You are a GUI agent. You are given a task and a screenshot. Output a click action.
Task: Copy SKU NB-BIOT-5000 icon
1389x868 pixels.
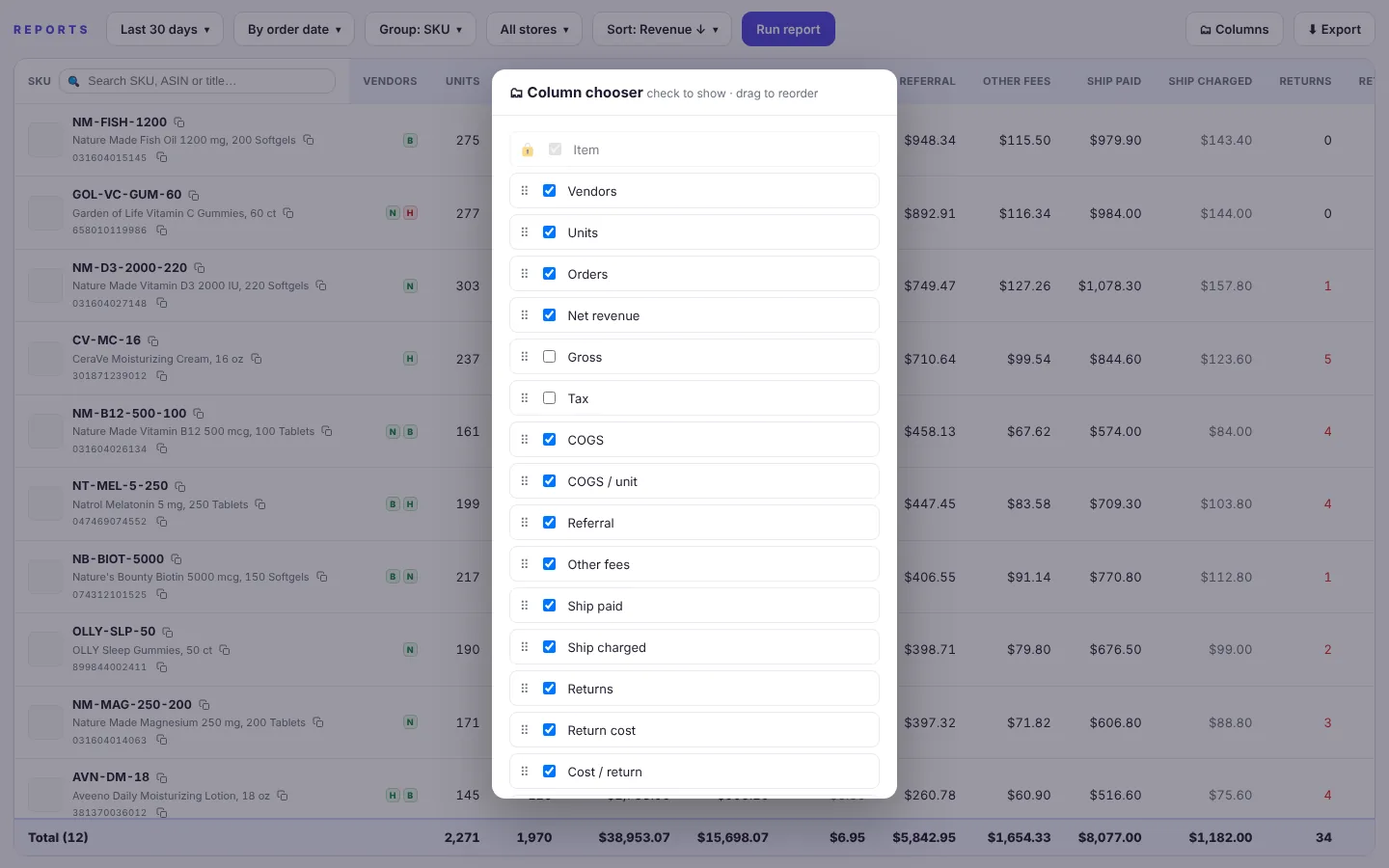click(x=177, y=559)
